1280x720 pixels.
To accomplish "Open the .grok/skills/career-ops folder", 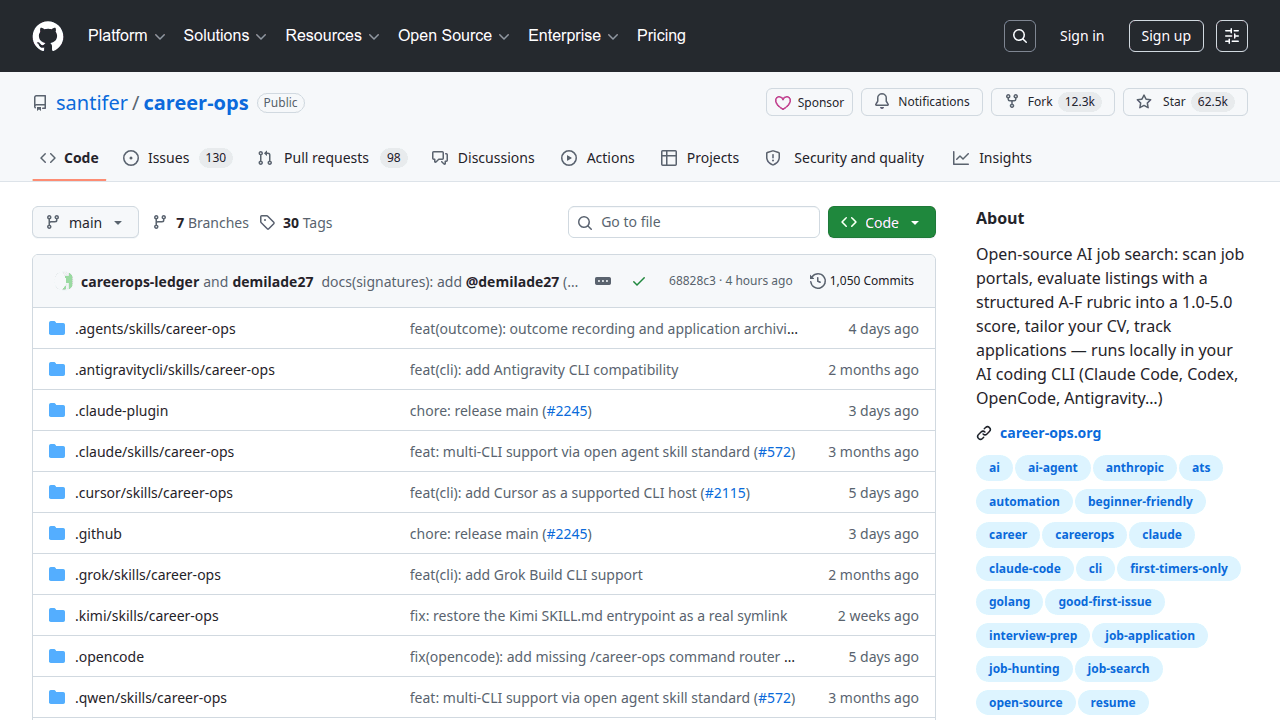I will click(148, 575).
